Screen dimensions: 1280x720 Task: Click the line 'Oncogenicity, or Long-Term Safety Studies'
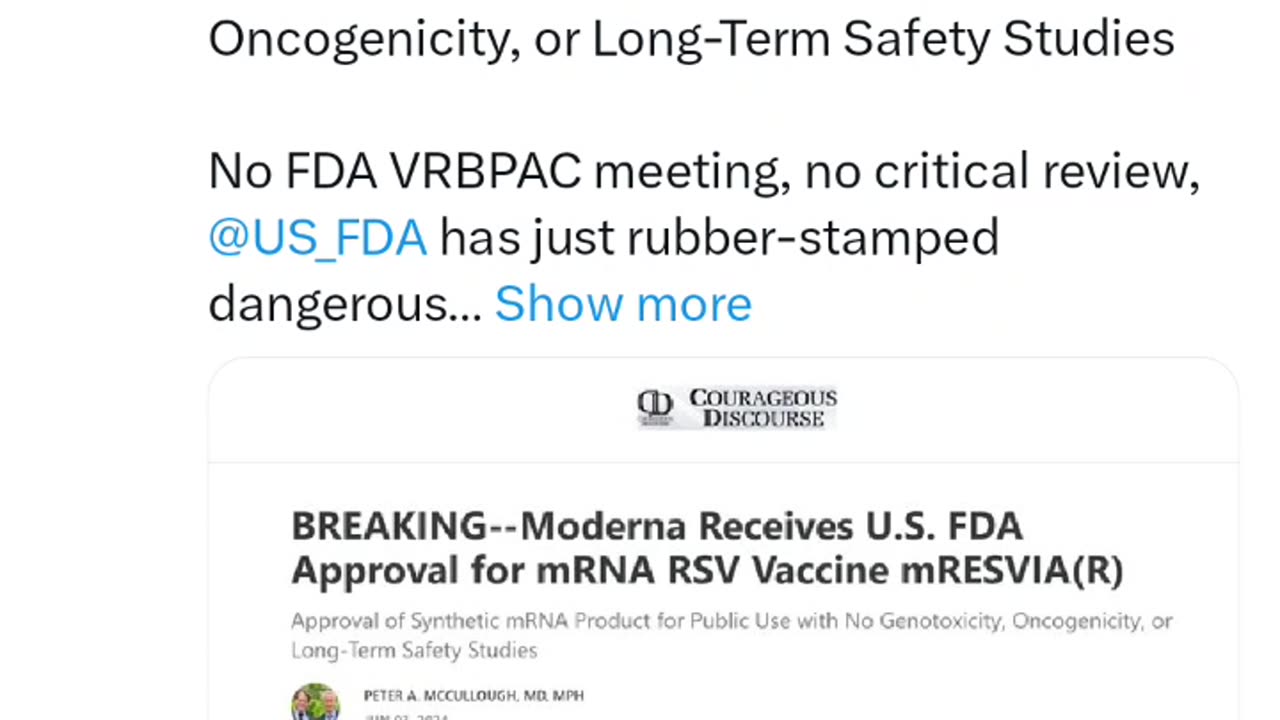pos(691,40)
